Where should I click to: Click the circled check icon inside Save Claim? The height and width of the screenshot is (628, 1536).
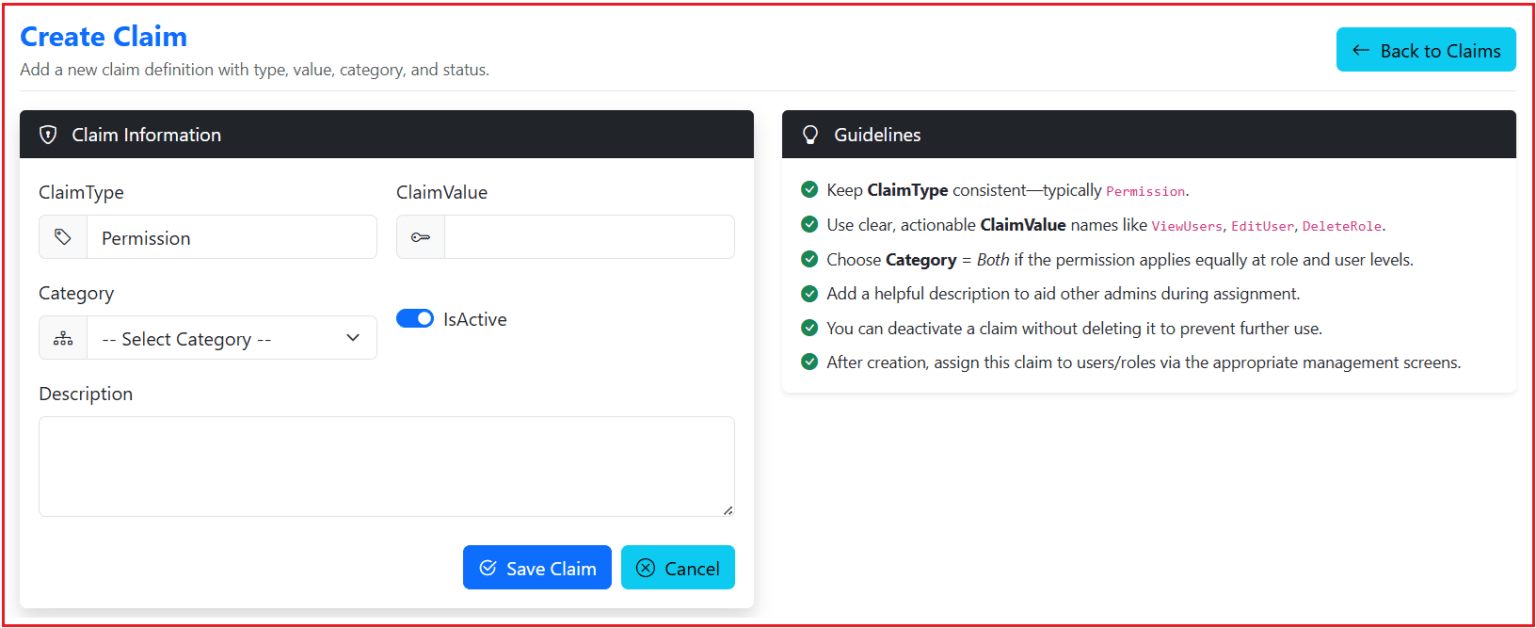point(487,567)
